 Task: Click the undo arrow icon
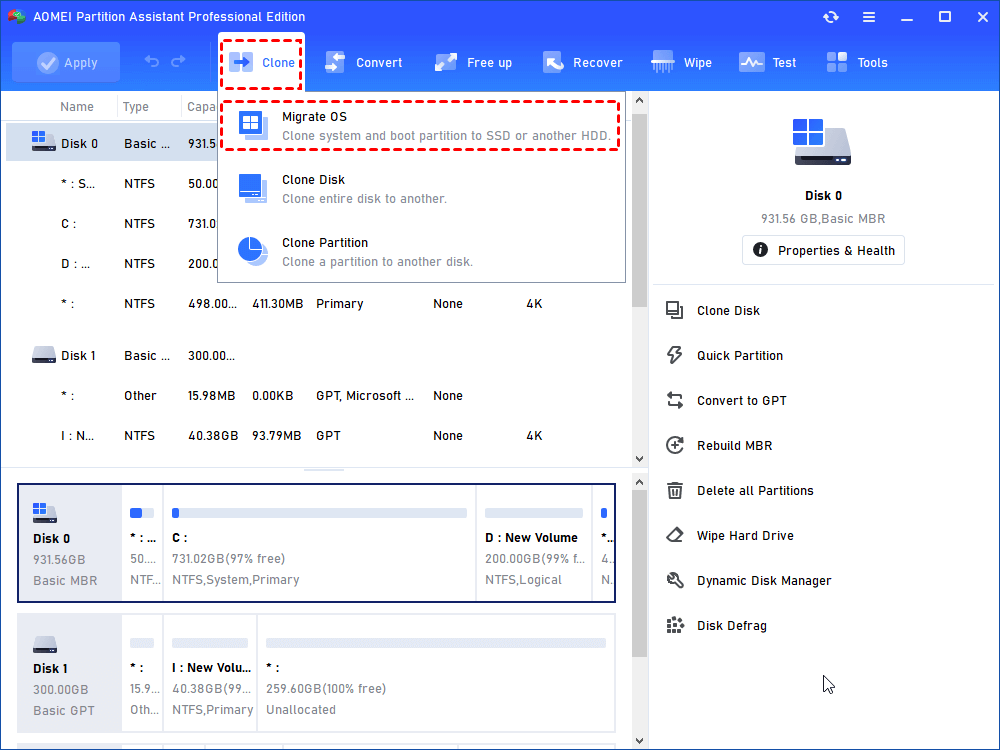click(x=151, y=61)
